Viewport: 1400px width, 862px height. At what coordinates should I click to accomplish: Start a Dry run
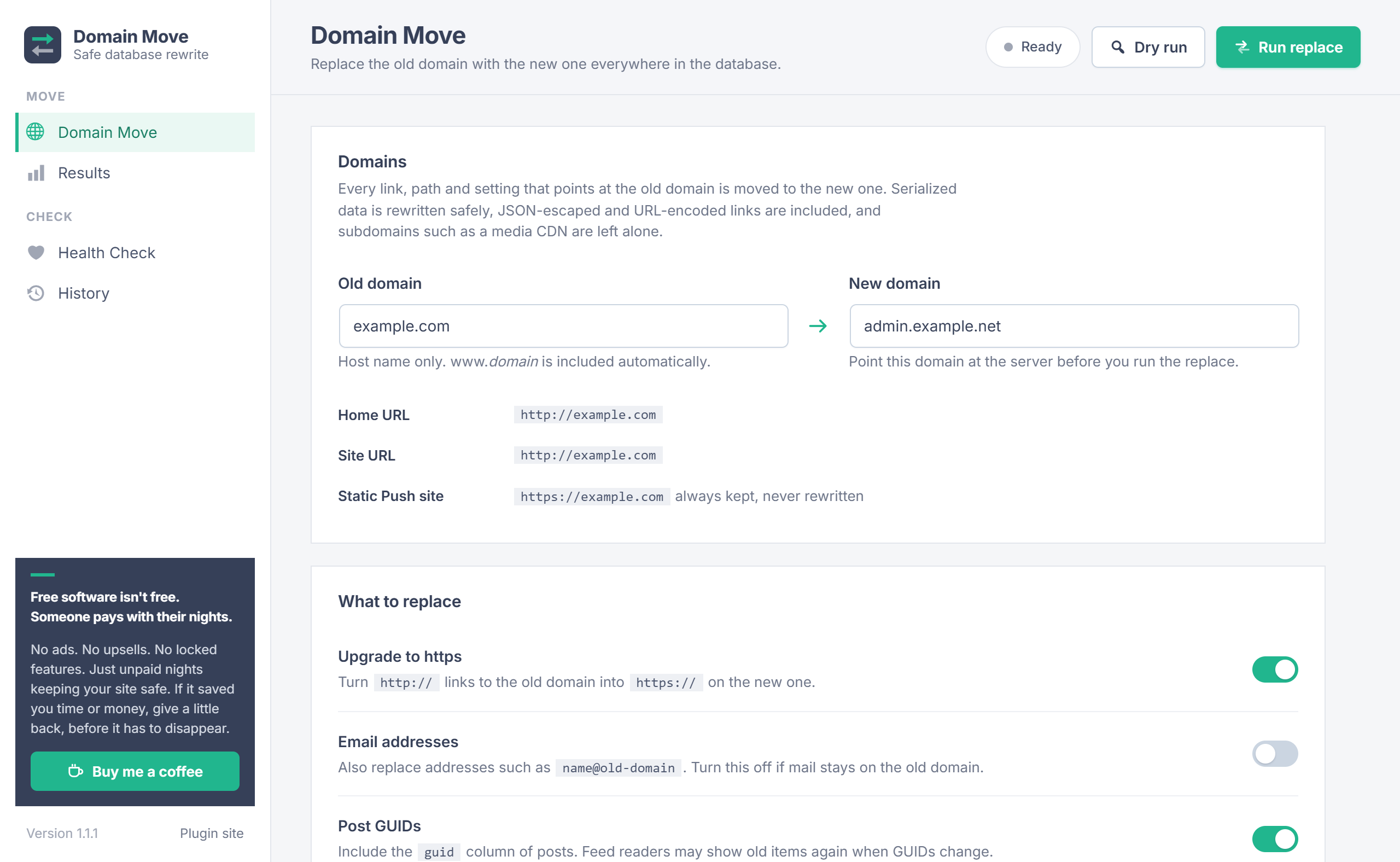[1148, 46]
